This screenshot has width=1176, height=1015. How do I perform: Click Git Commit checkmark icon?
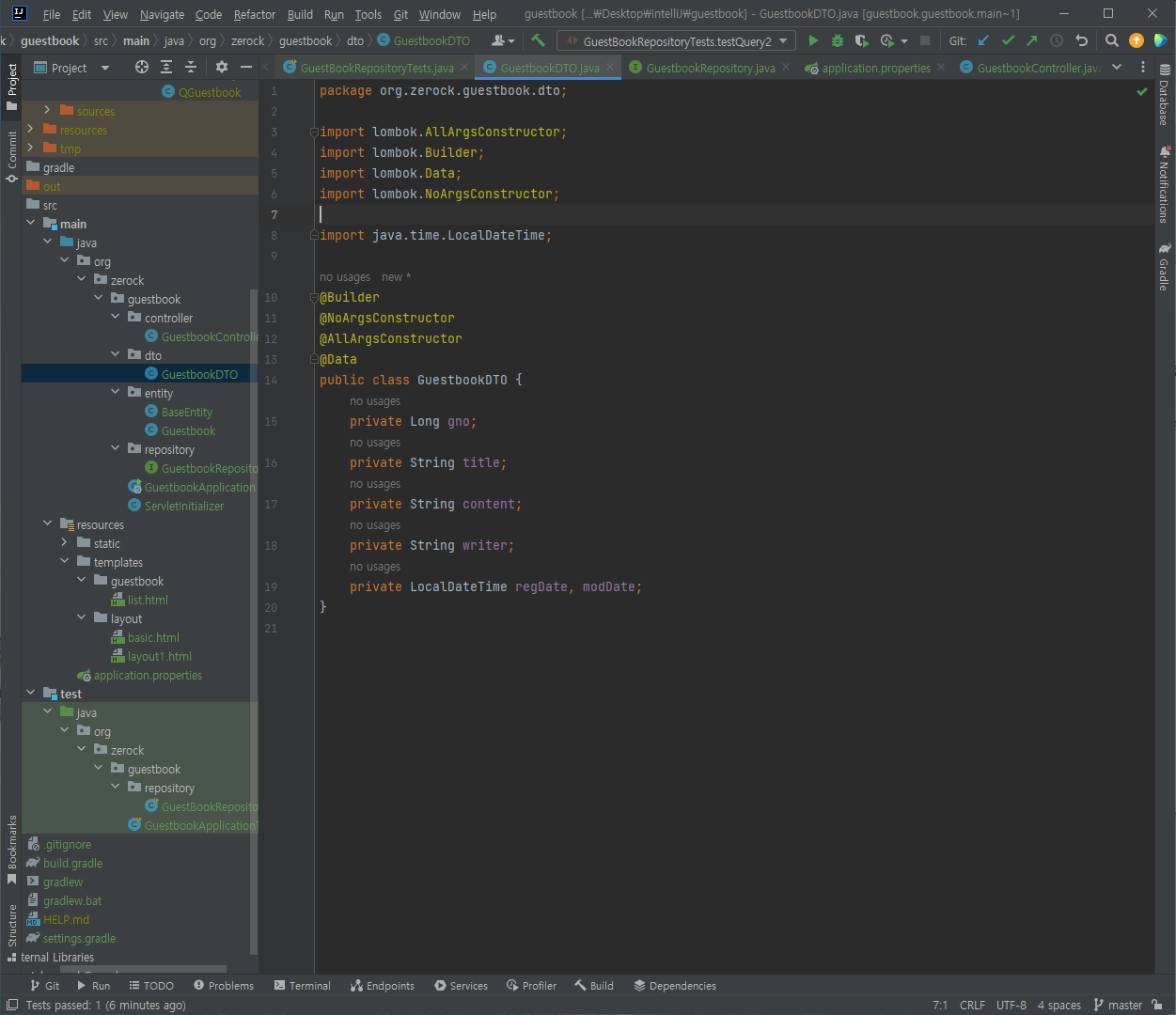[x=1008, y=40]
